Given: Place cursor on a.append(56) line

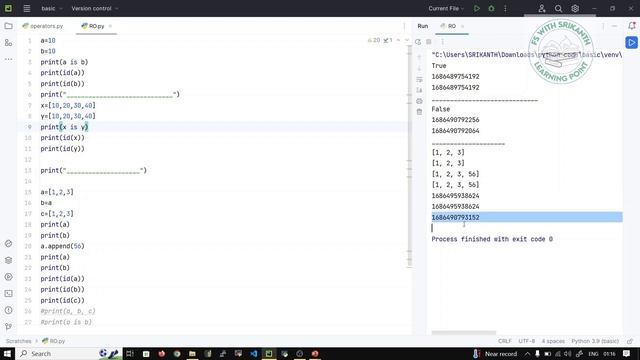Looking at the screenshot, I should click(62, 246).
